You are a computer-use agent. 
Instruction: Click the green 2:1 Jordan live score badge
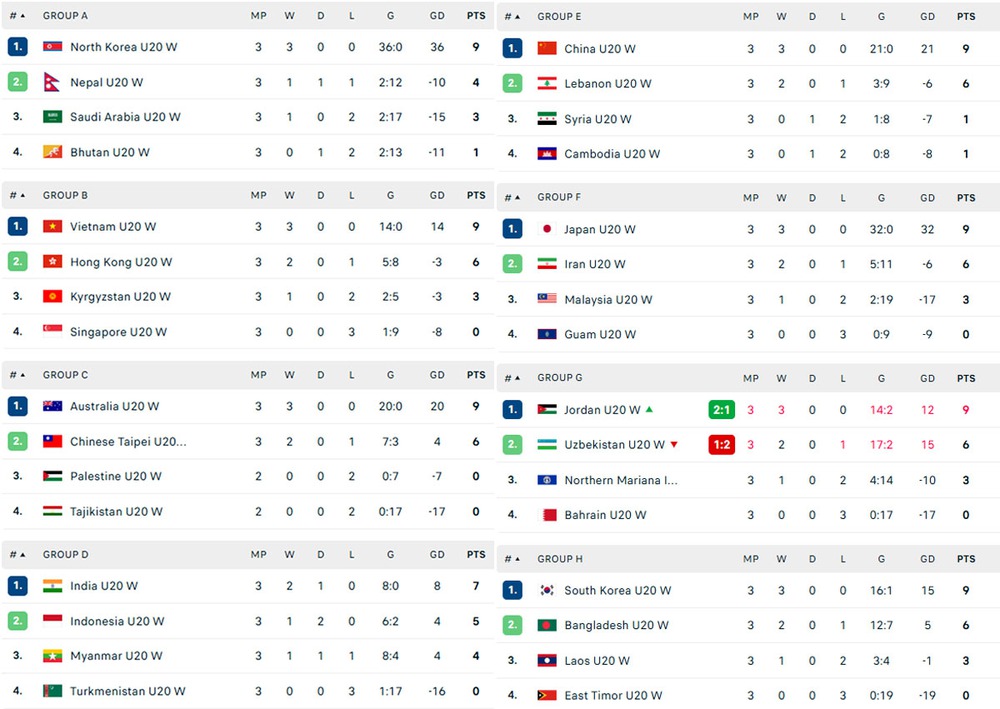click(721, 410)
